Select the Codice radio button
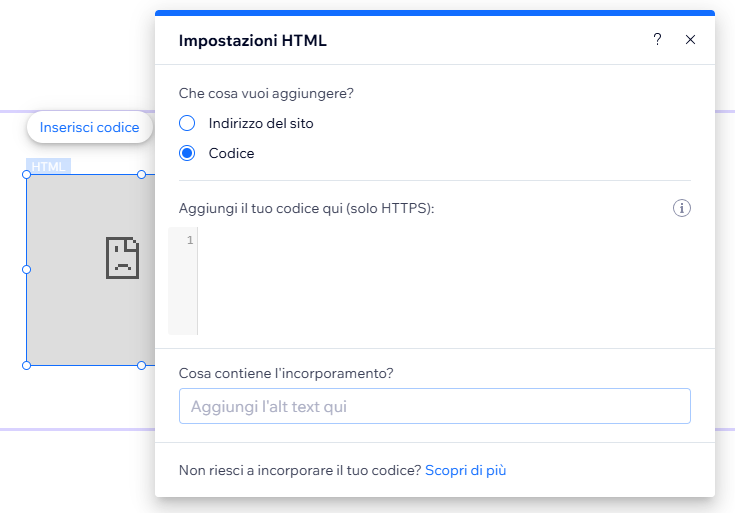Viewport: 735px width, 513px height. pos(187,153)
